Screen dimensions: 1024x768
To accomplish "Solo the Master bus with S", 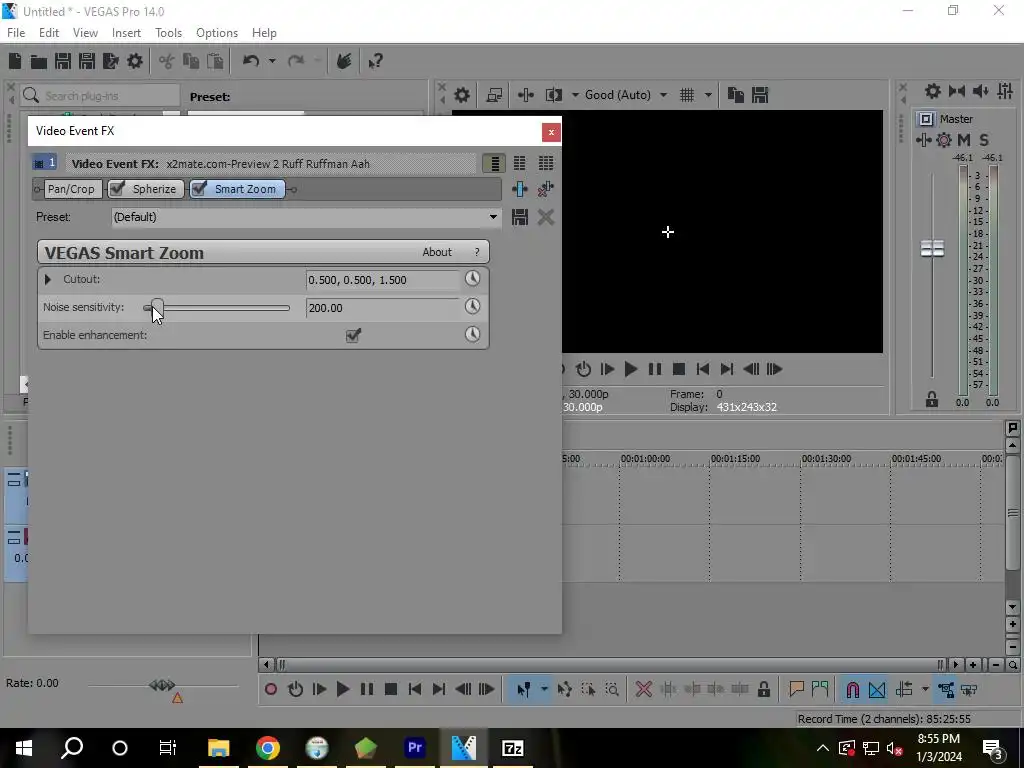I will (x=984, y=140).
